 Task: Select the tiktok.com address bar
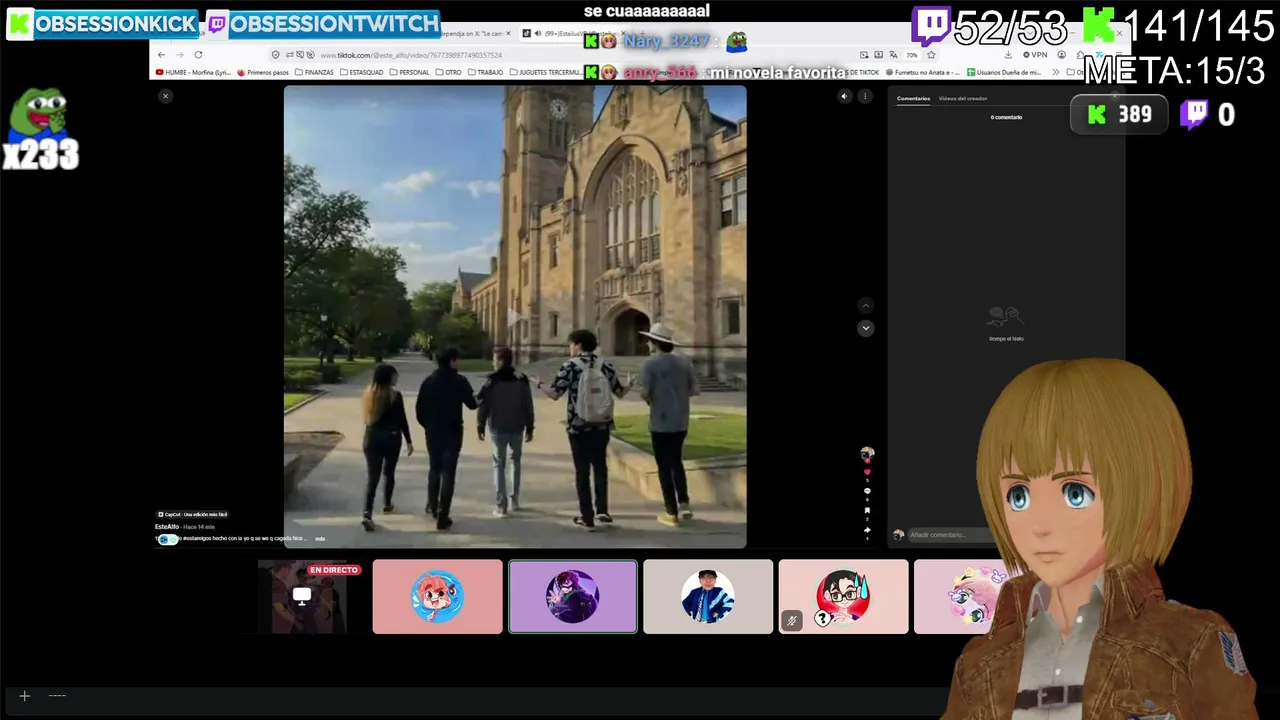(x=560, y=55)
